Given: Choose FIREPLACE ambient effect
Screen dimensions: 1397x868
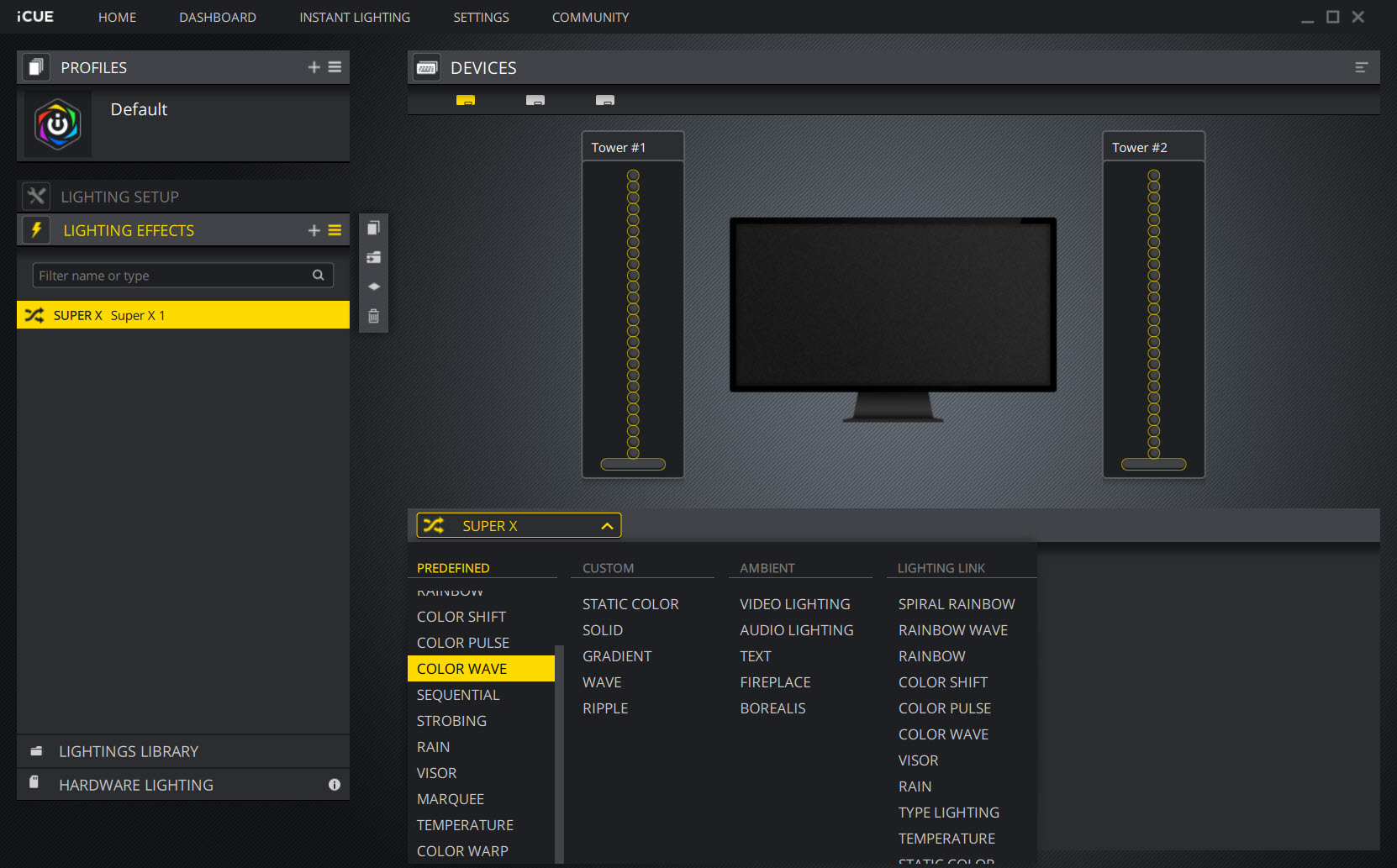Looking at the screenshot, I should click(x=776, y=682).
